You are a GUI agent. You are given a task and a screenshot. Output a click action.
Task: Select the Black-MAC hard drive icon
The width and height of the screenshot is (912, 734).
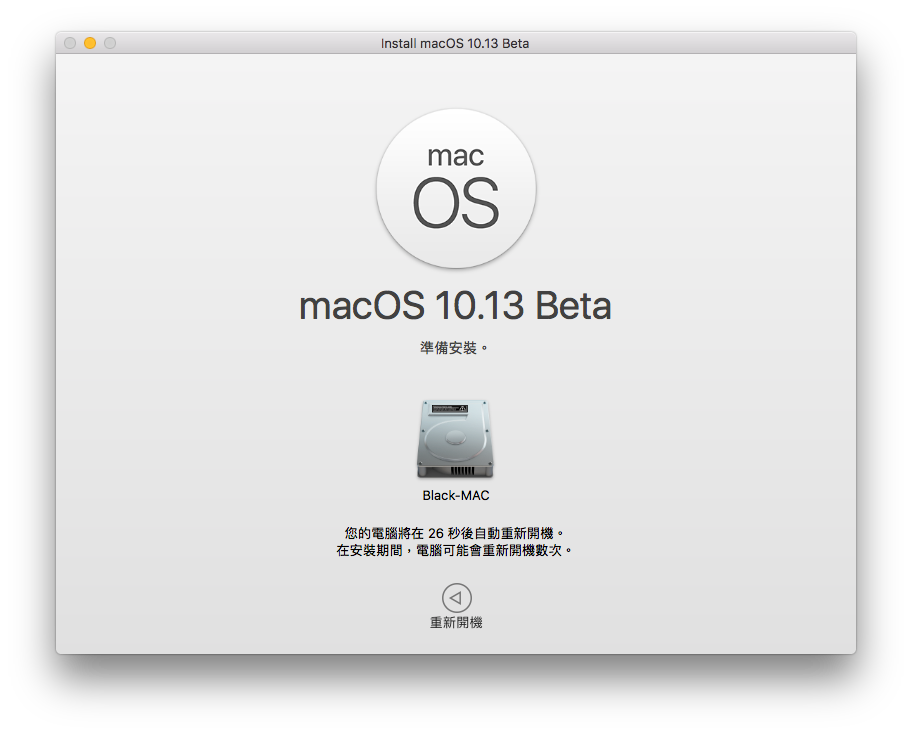pyautogui.click(x=455, y=439)
